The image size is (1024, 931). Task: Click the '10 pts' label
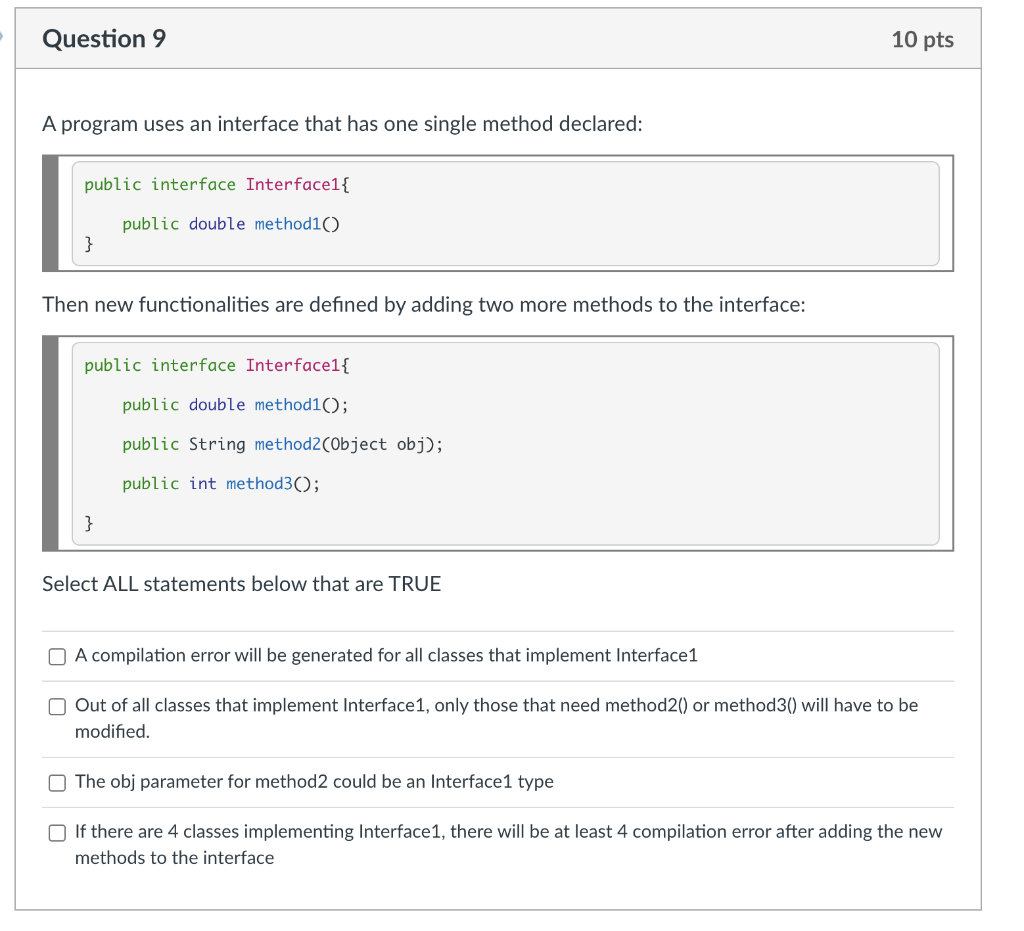(x=925, y=39)
